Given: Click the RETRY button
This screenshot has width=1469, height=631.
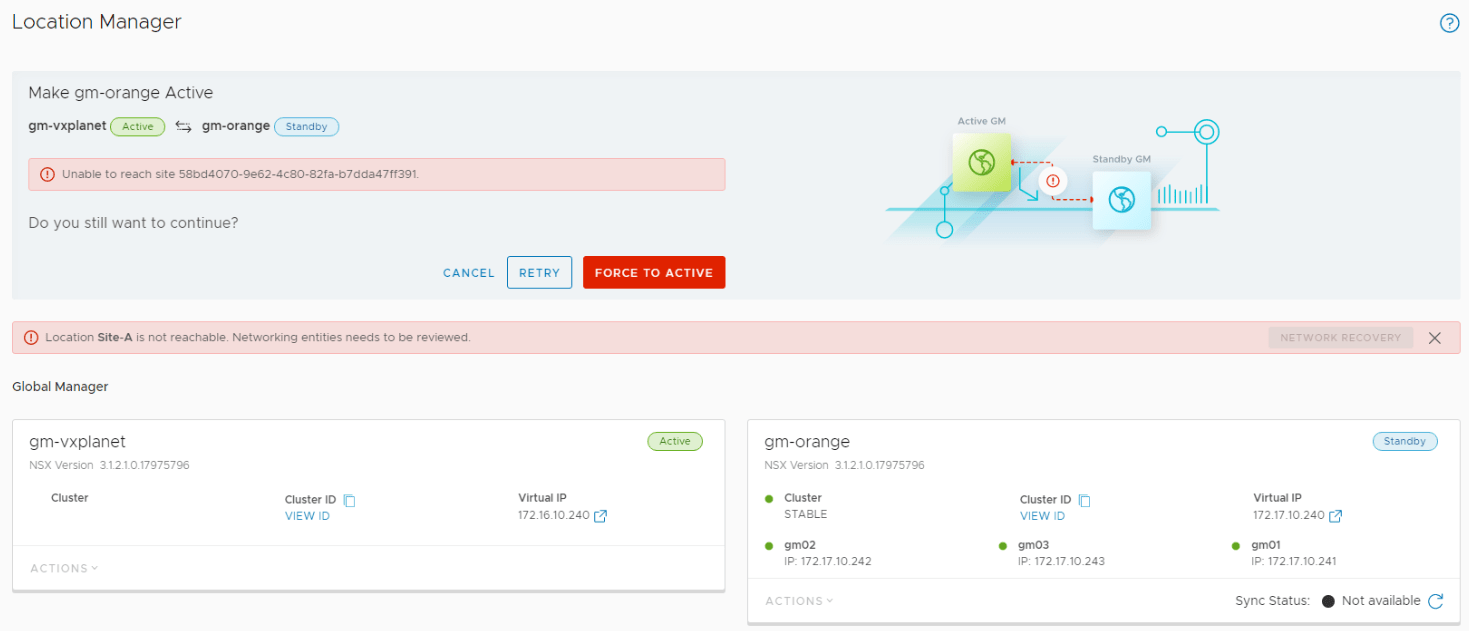Looking at the screenshot, I should (540, 273).
